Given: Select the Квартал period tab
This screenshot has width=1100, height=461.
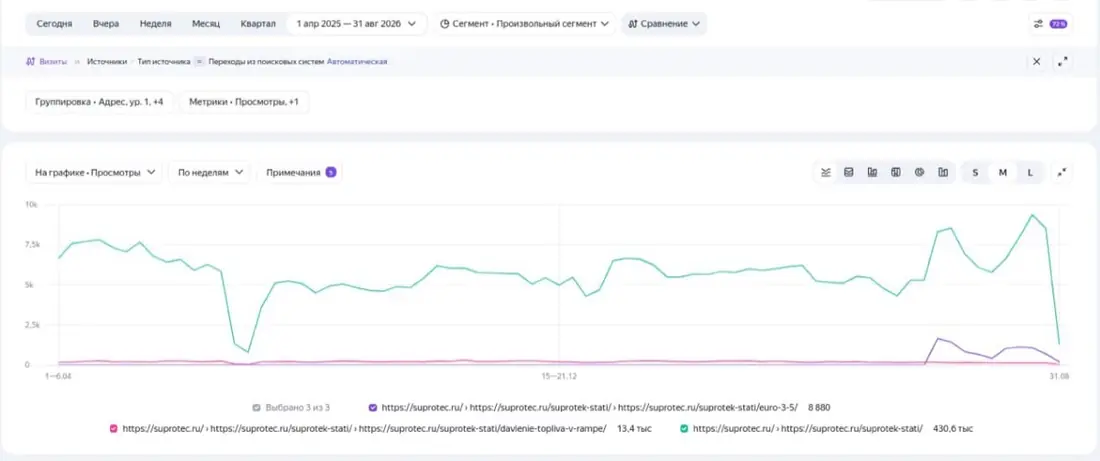Looking at the screenshot, I should pyautogui.click(x=258, y=24).
